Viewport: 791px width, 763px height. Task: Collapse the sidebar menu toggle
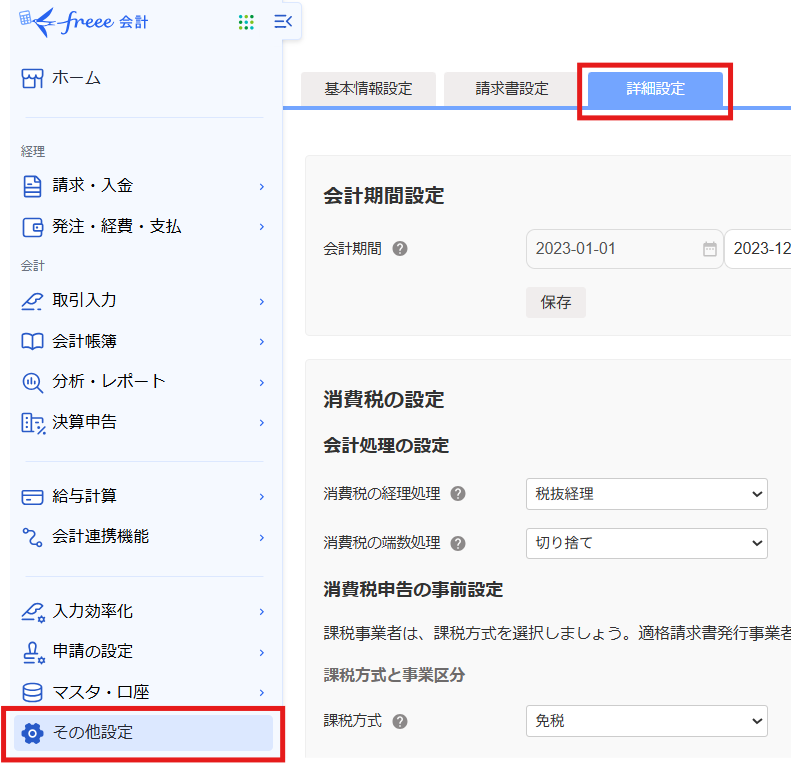point(283,22)
